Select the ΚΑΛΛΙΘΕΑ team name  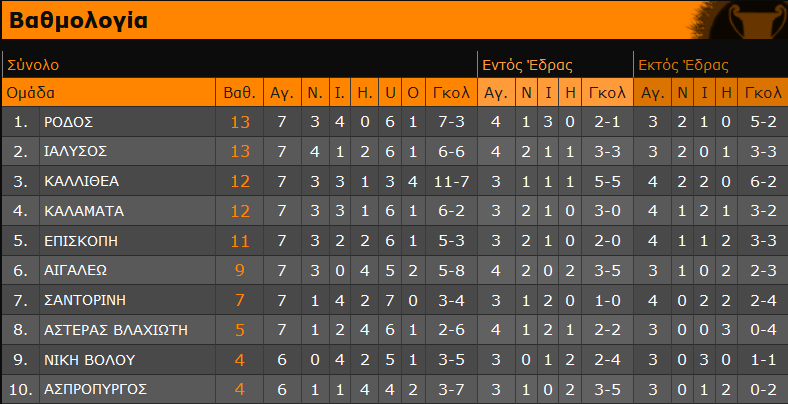click(x=81, y=182)
